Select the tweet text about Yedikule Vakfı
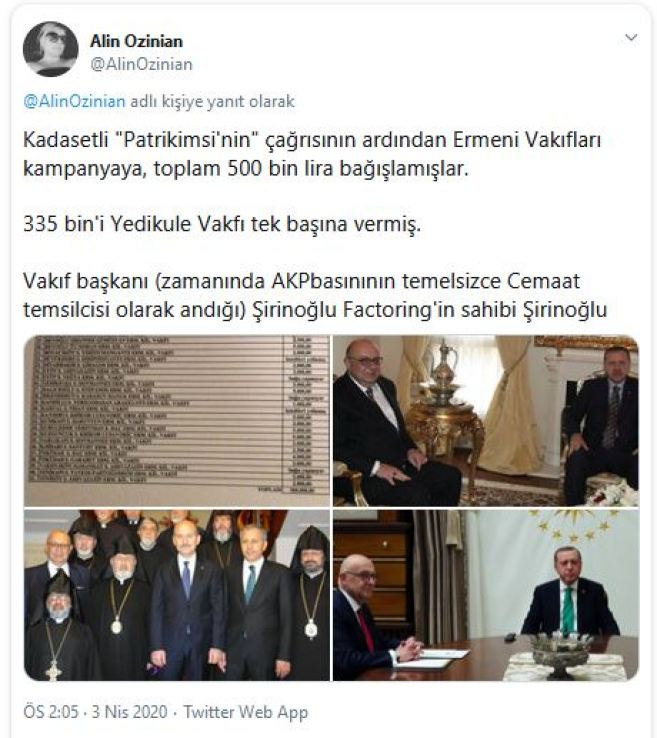Image resolution: width=657 pixels, height=738 pixels. pos(222,224)
